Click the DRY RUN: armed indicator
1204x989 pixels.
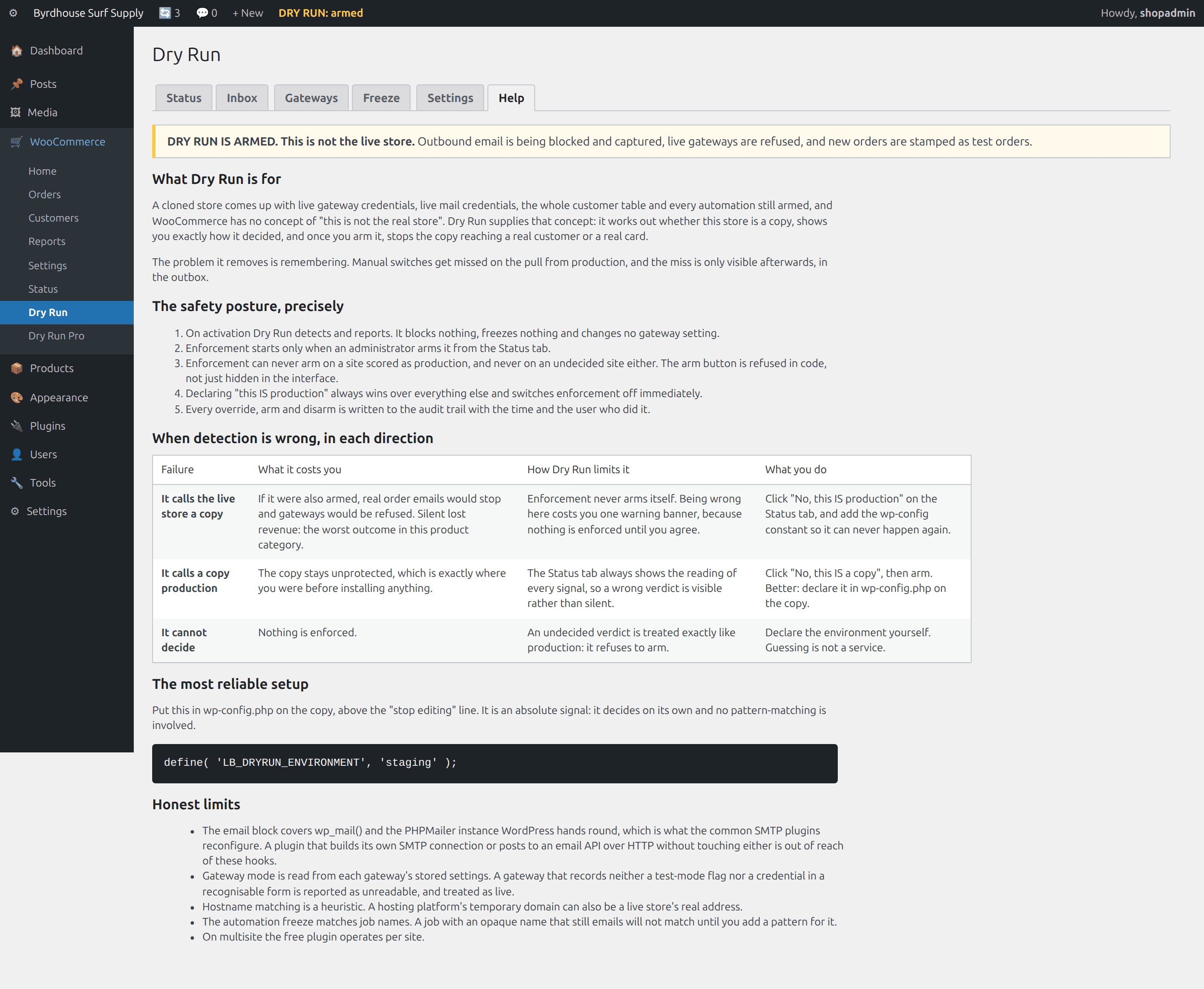click(321, 13)
